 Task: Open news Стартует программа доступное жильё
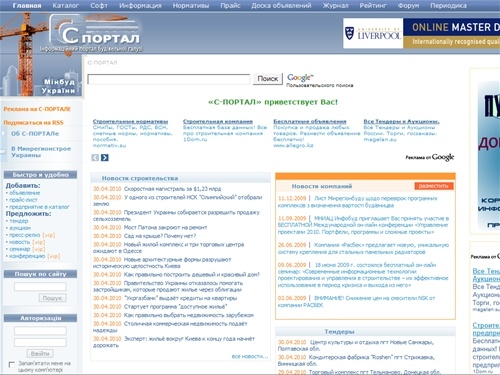point(175,306)
